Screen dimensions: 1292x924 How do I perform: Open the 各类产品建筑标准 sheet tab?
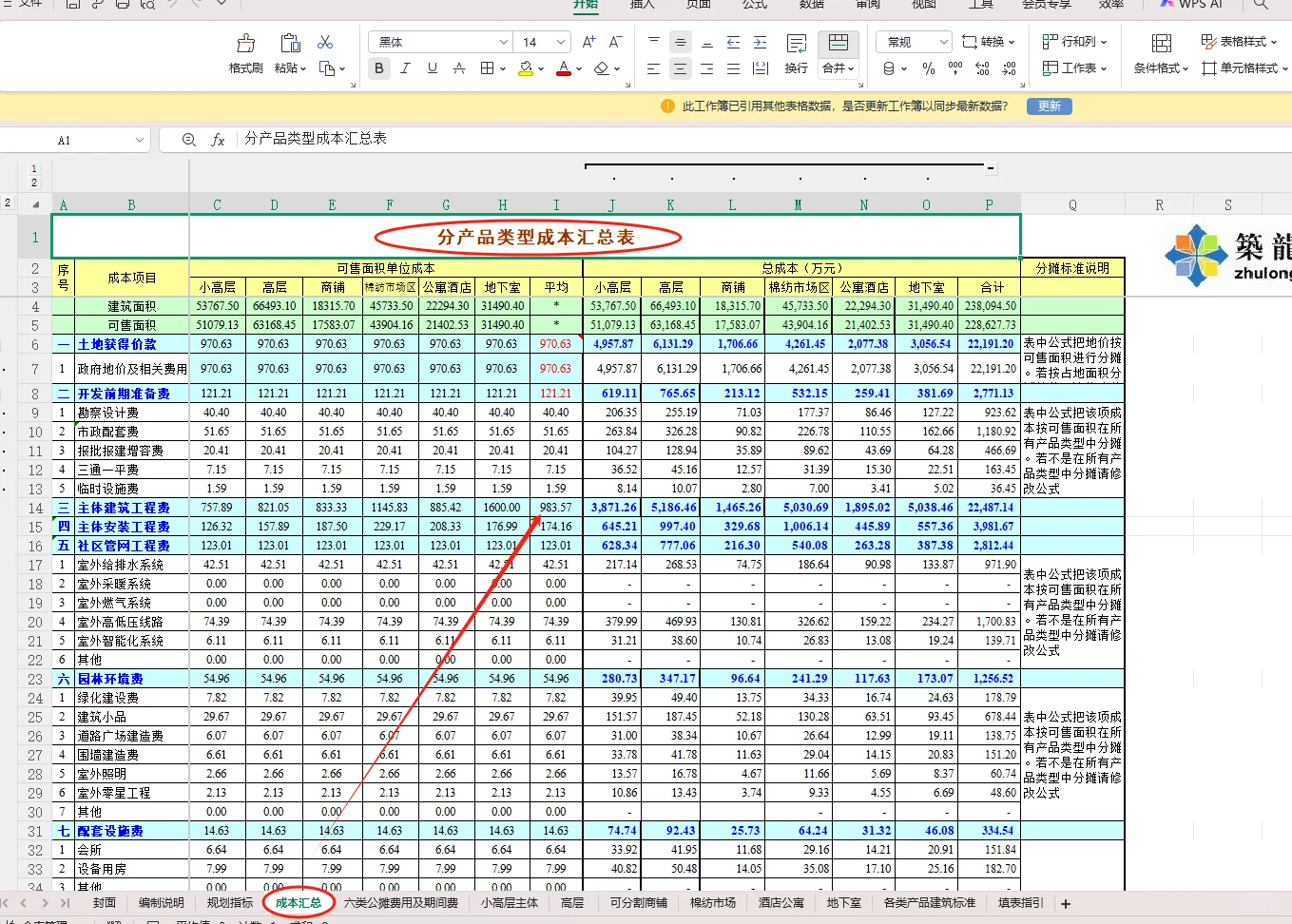(930, 903)
